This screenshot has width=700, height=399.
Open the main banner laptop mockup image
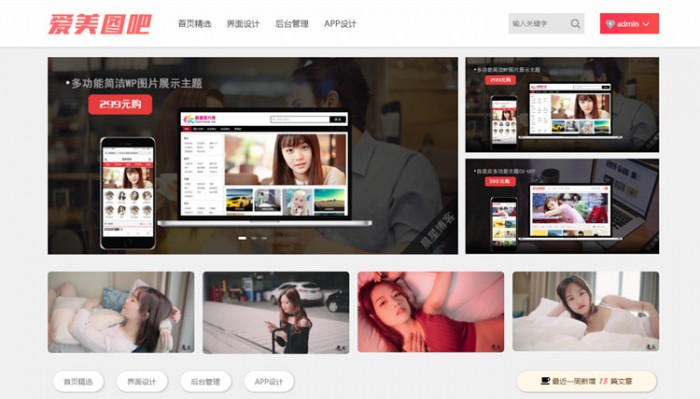264,168
